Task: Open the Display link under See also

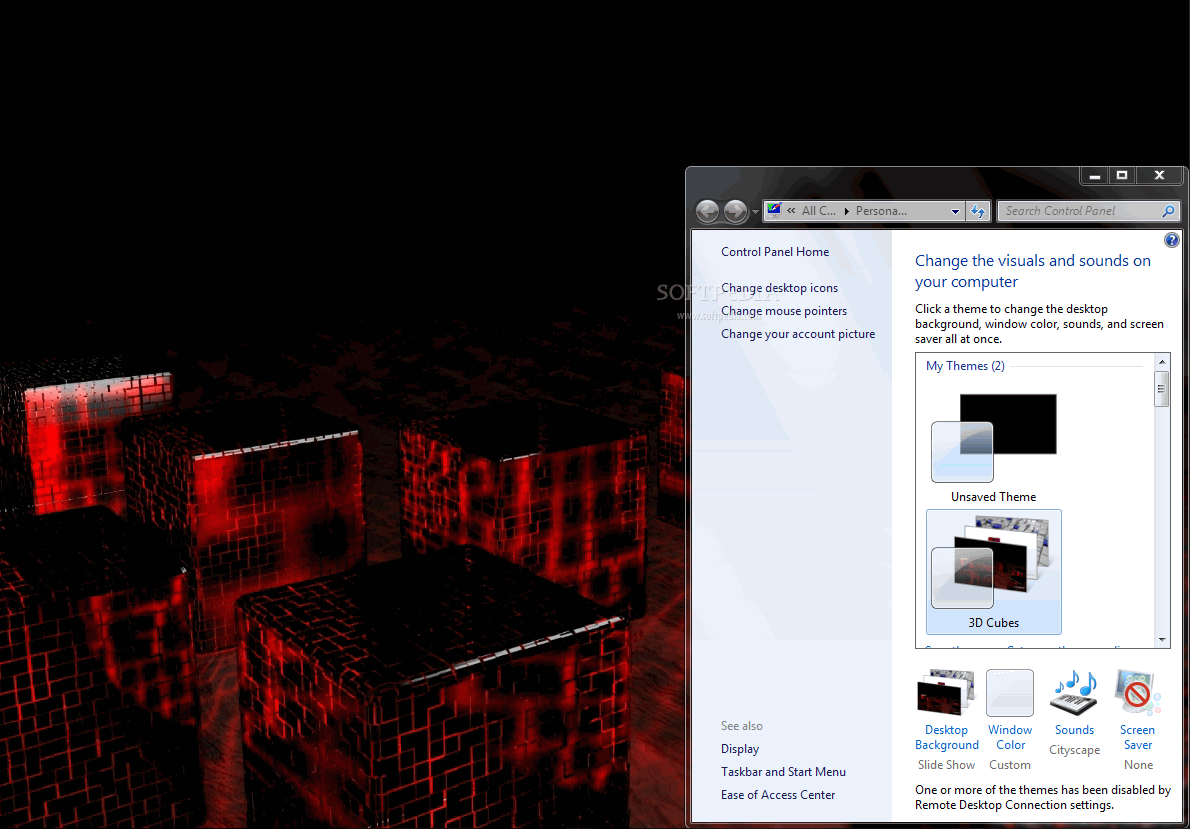Action: point(740,749)
